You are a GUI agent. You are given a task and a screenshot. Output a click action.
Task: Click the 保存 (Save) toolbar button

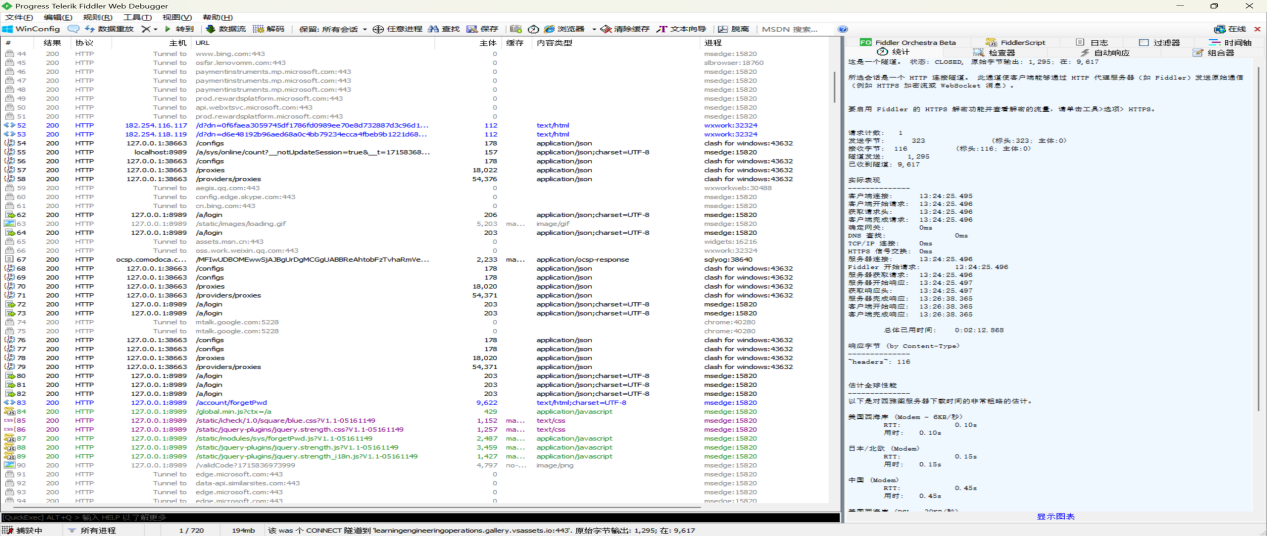(482, 29)
